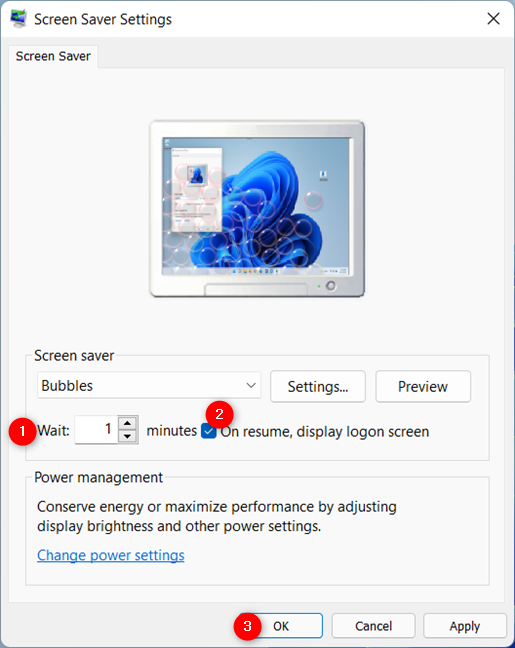Increase wait time with up arrow
Viewport: 515px width, 648px height.
(x=128, y=423)
